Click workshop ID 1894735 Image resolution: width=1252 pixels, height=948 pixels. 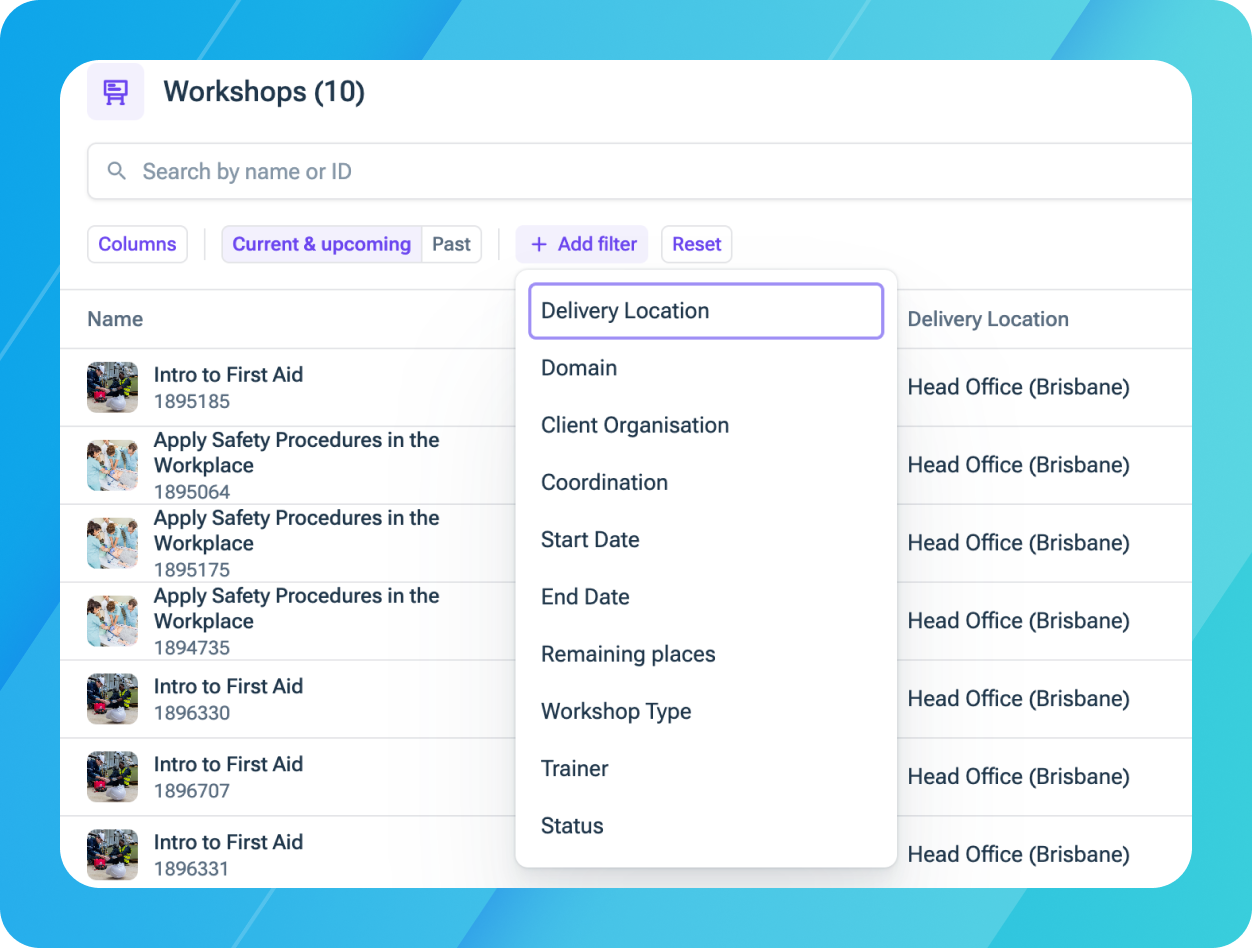(x=192, y=648)
